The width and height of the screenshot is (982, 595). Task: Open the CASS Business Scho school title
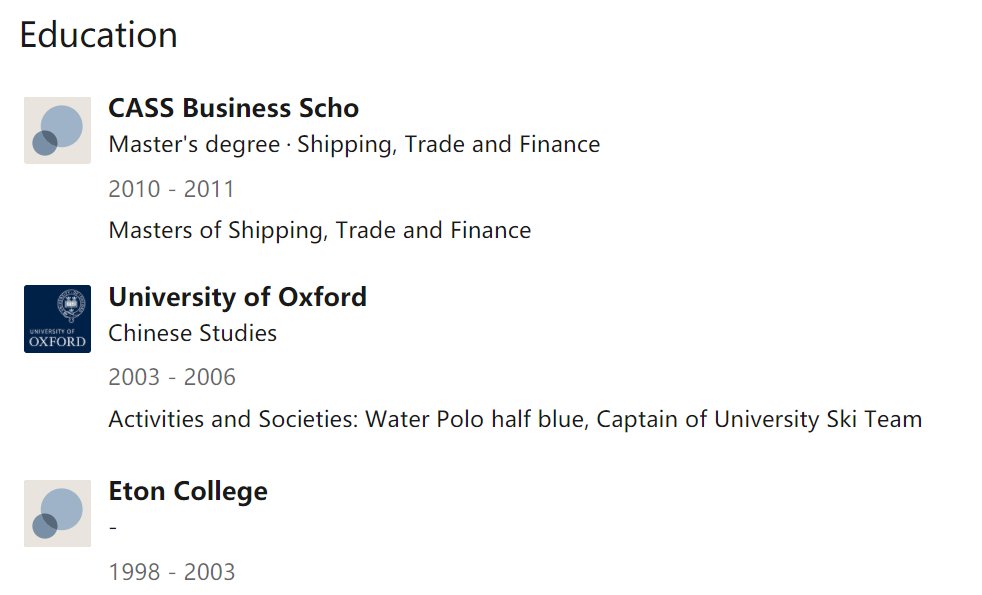(x=234, y=108)
